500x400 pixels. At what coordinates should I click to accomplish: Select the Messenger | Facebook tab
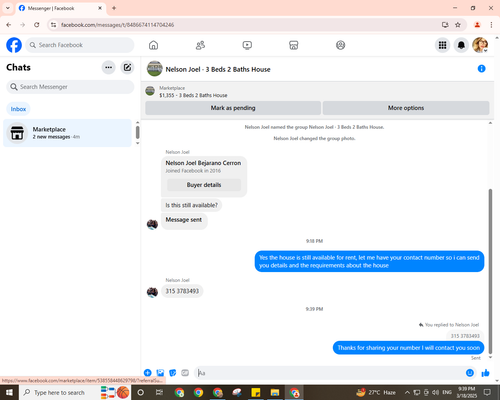coord(61,8)
